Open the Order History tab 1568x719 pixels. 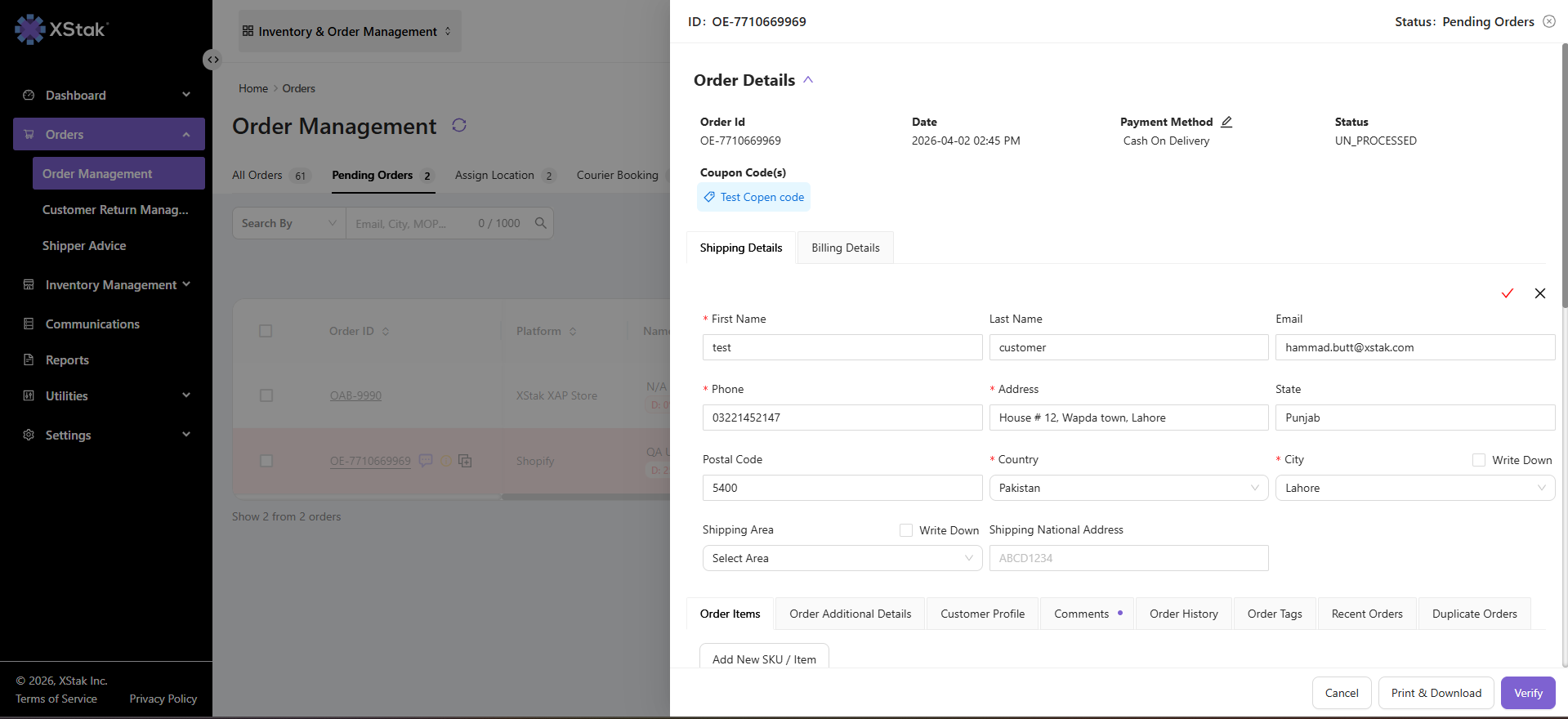coord(1184,614)
